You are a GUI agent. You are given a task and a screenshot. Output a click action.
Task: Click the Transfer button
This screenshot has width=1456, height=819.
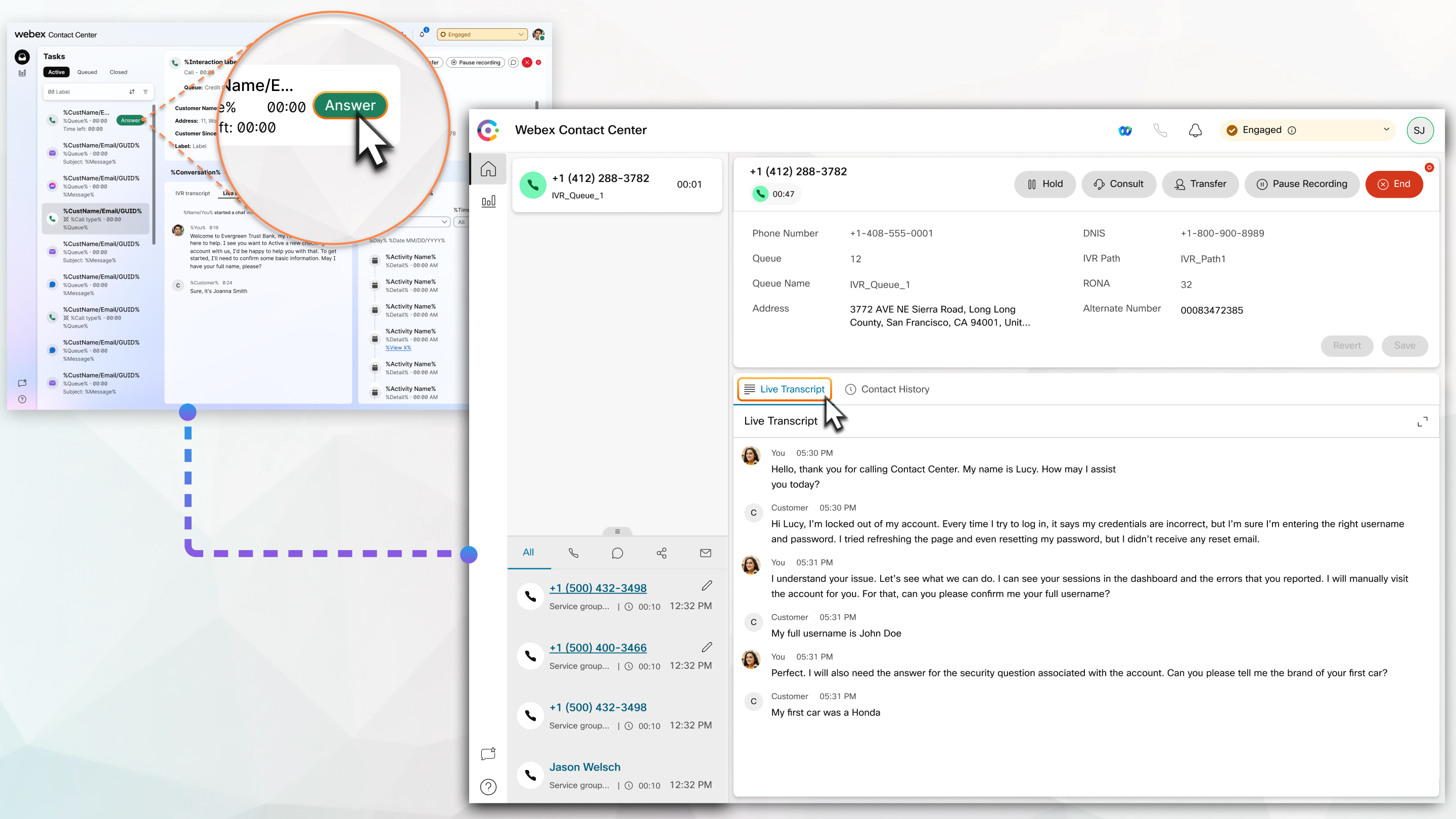[x=1201, y=184]
